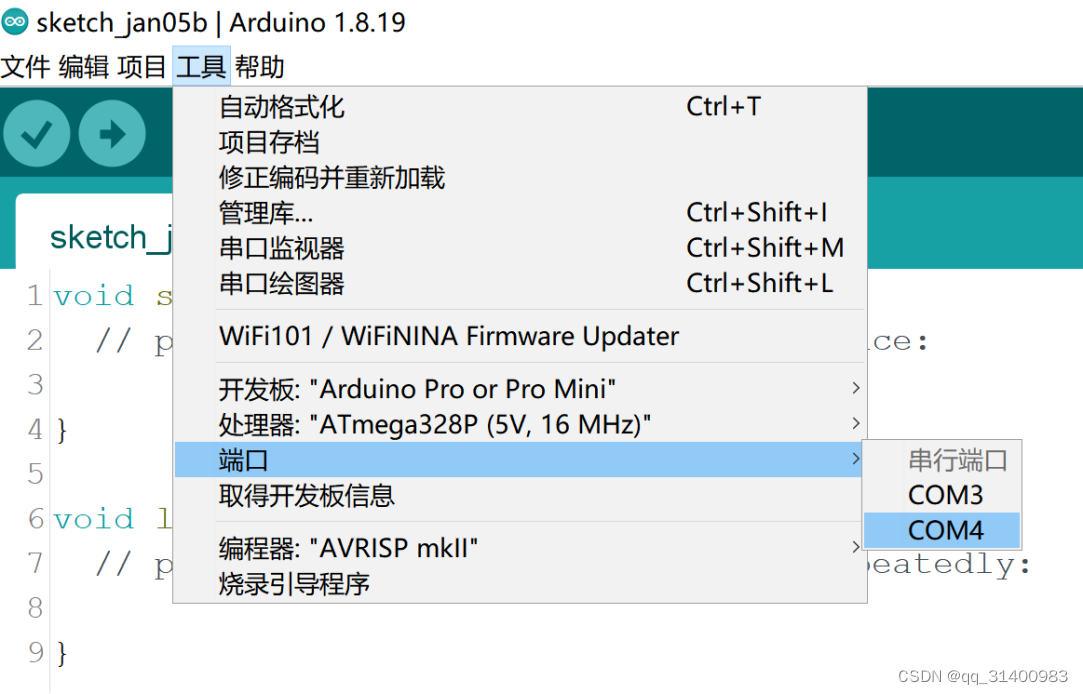Open the 编辑 menu
Viewport: 1083px width, 694px height.
pos(84,67)
